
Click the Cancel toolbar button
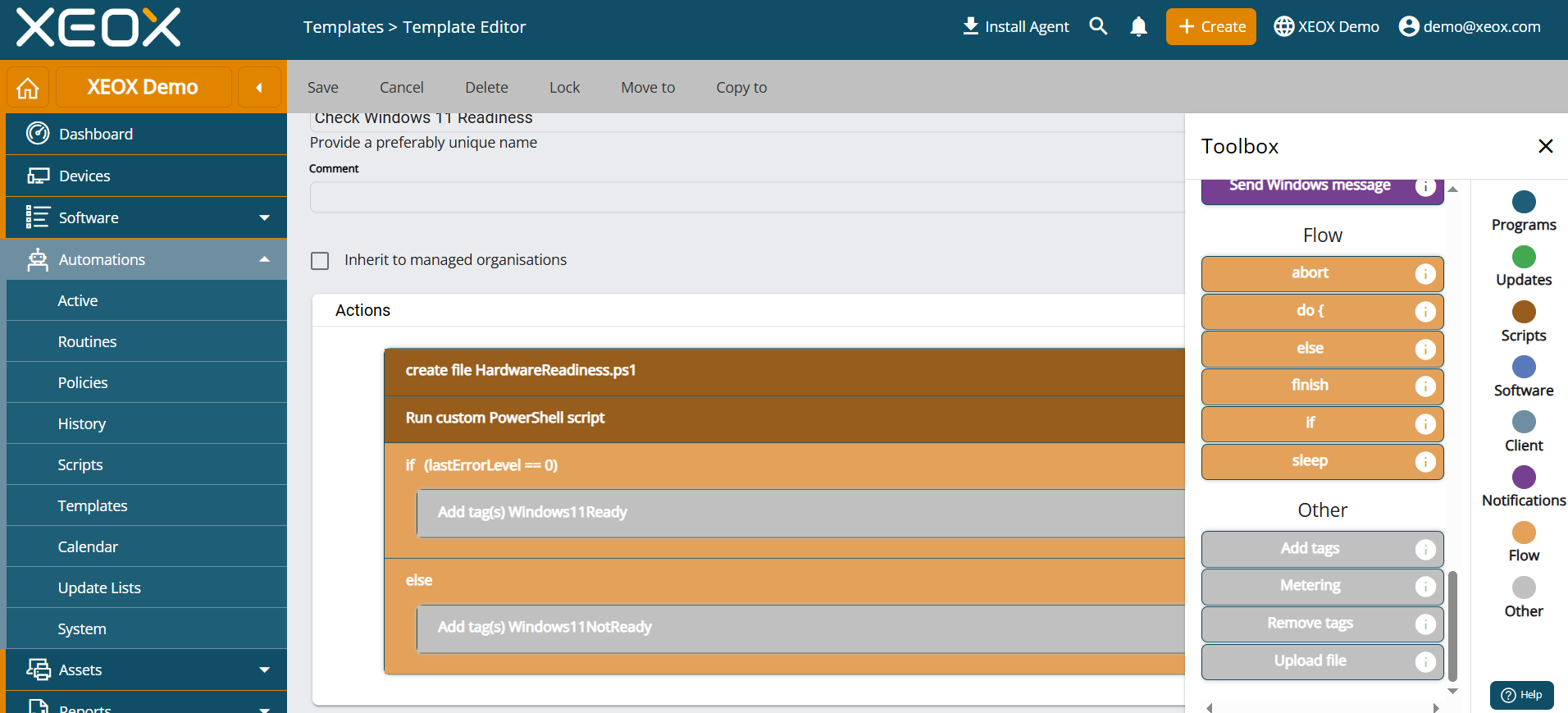click(402, 87)
